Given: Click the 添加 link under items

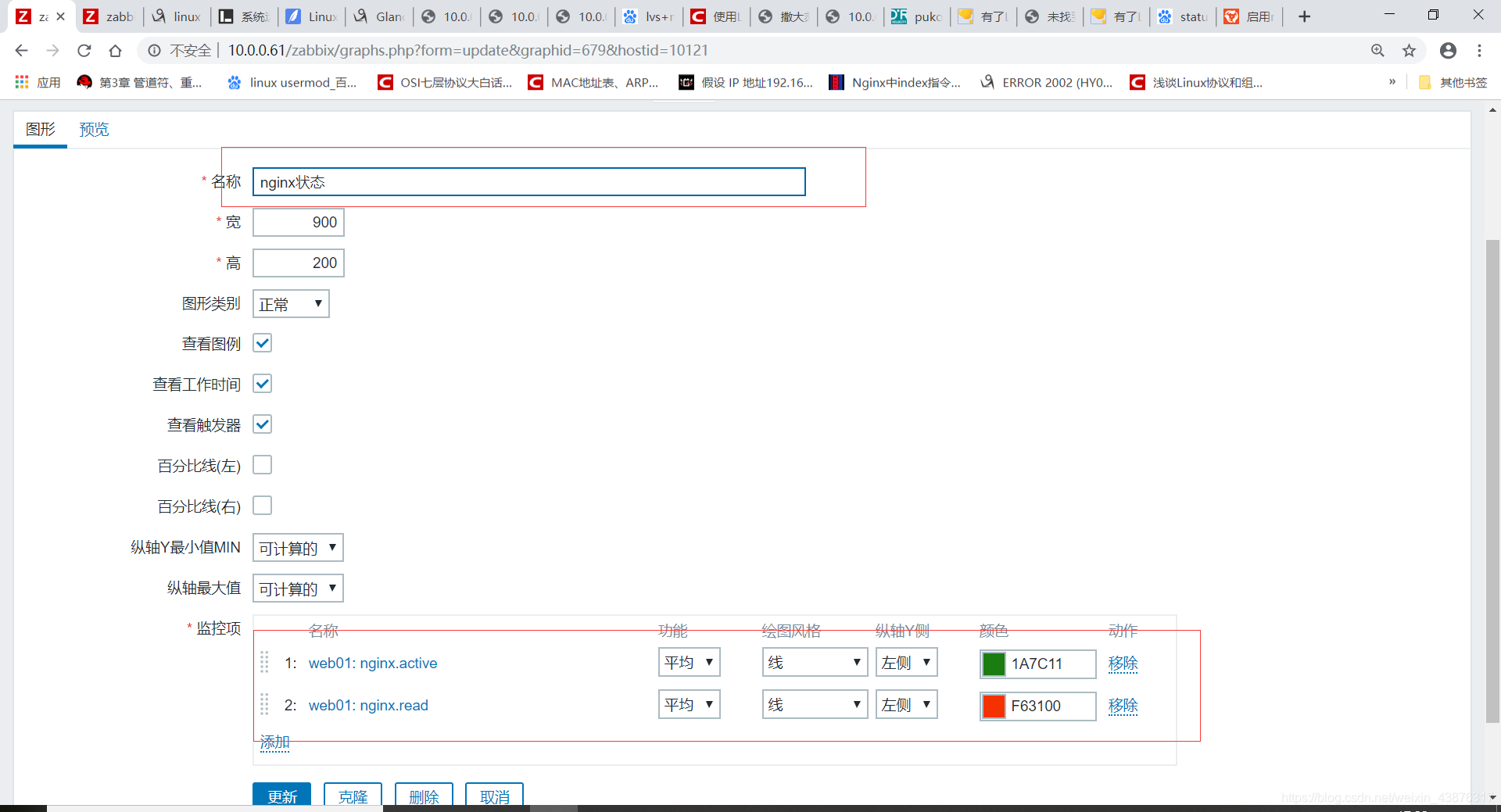Looking at the screenshot, I should (274, 742).
